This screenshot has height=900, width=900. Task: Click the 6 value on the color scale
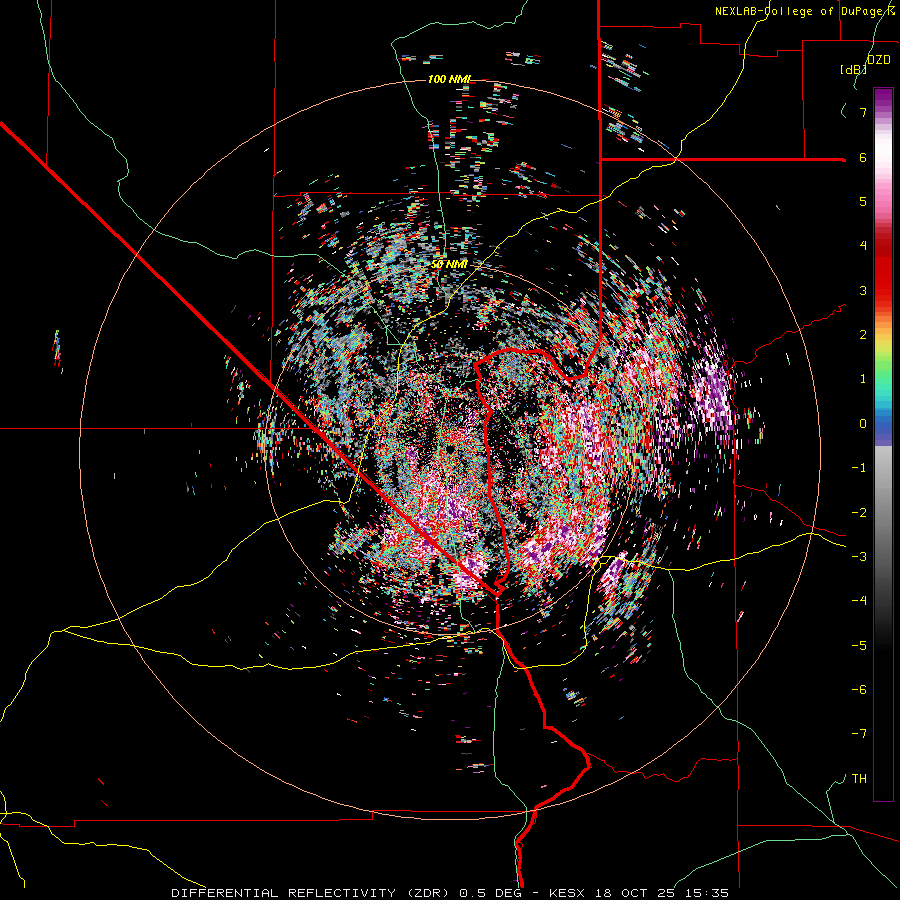863,157
